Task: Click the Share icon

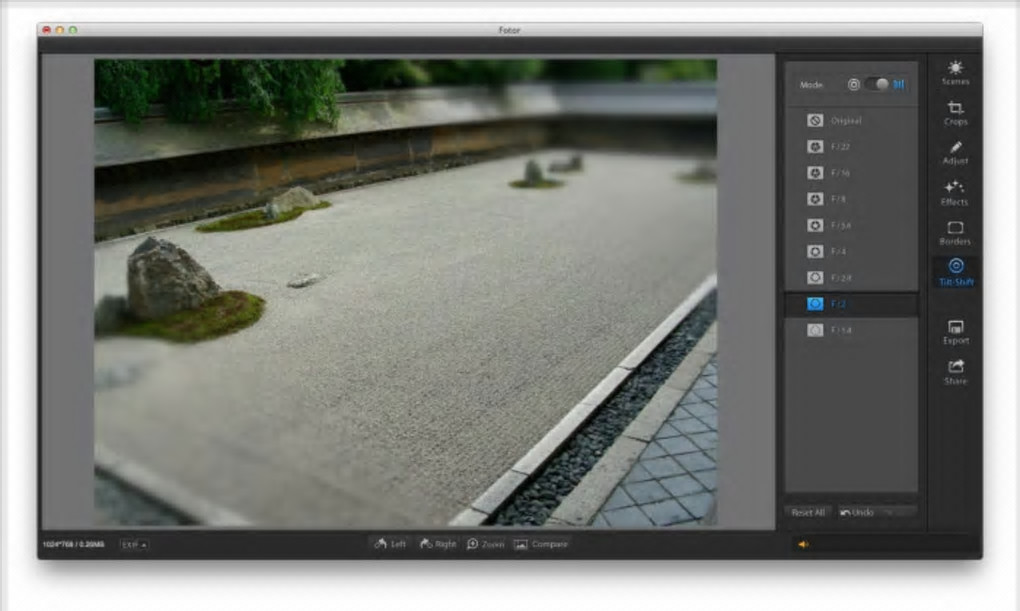Action: pyautogui.click(x=956, y=372)
